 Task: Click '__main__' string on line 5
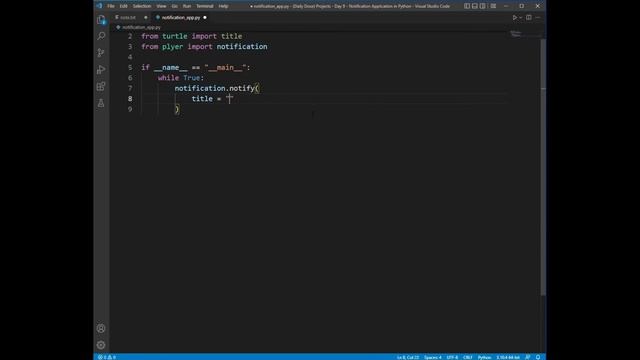pyautogui.click(x=225, y=67)
